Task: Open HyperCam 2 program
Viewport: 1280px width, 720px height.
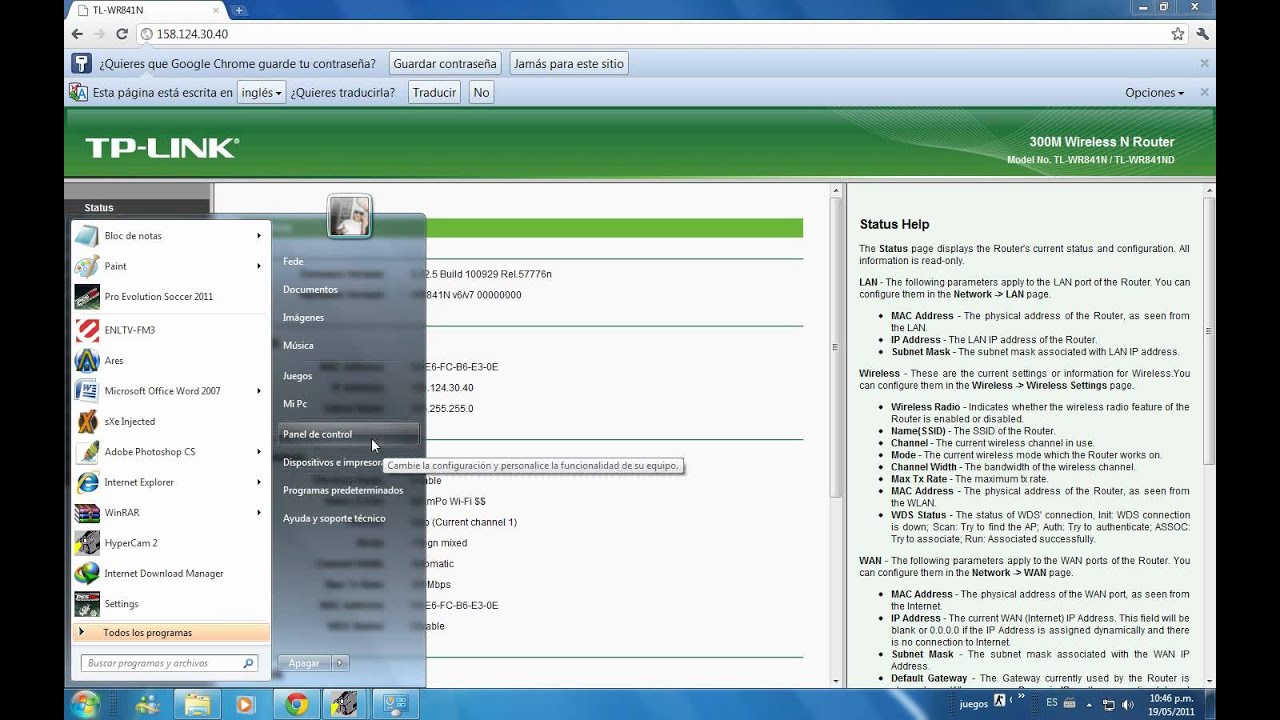Action: coord(170,543)
